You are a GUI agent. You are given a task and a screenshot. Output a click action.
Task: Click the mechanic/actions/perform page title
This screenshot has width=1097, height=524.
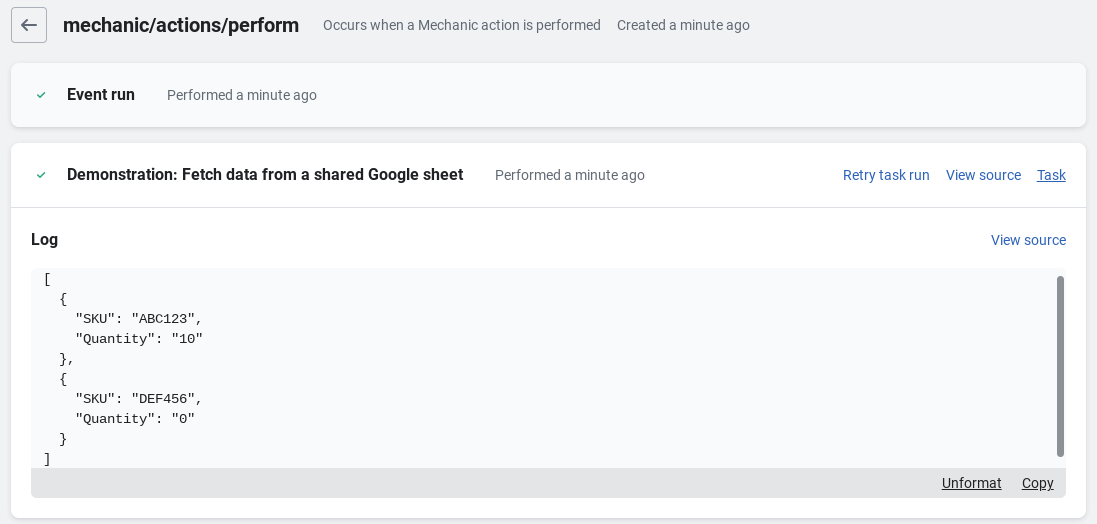[181, 25]
